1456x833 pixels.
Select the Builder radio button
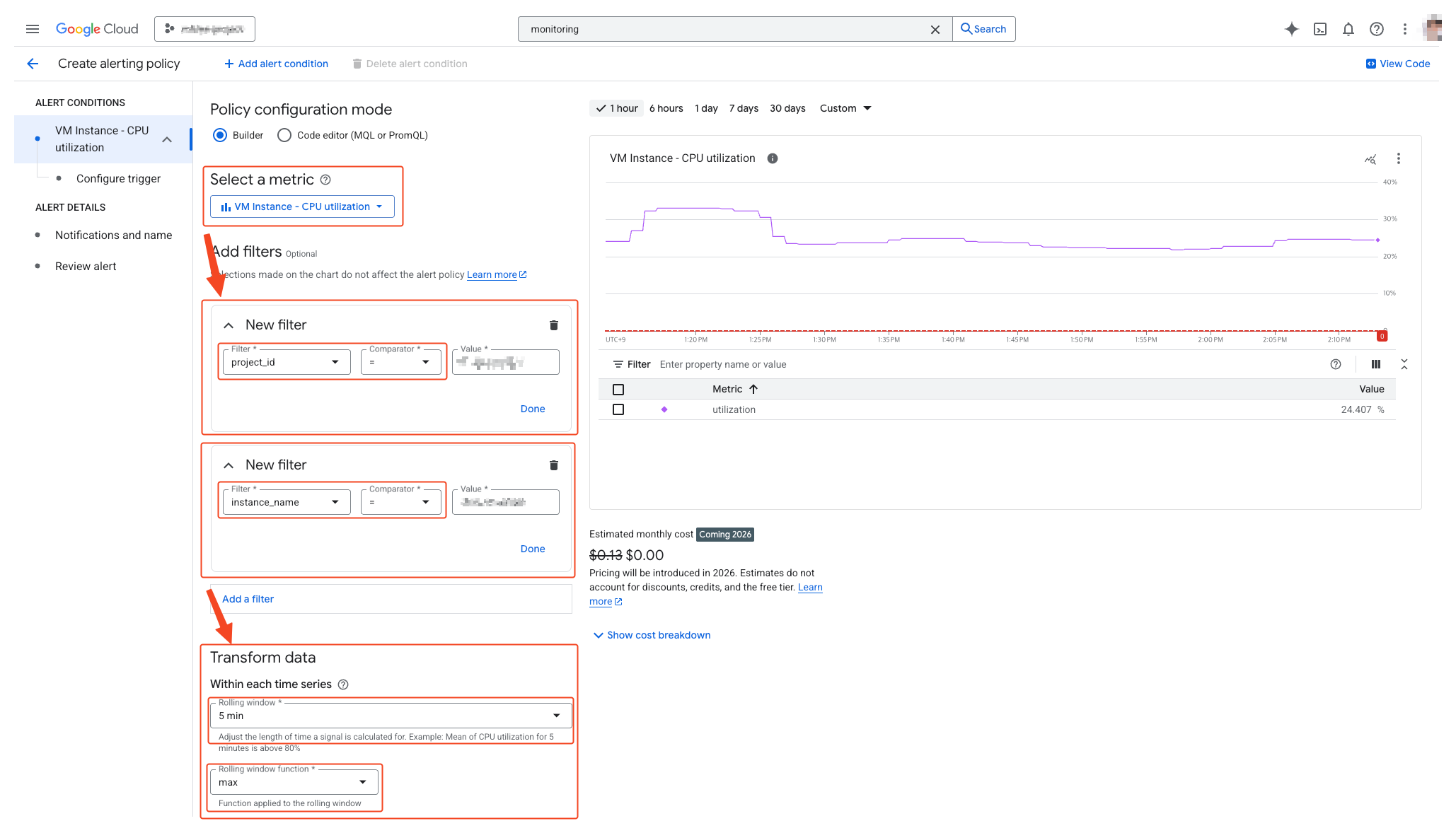click(x=220, y=135)
